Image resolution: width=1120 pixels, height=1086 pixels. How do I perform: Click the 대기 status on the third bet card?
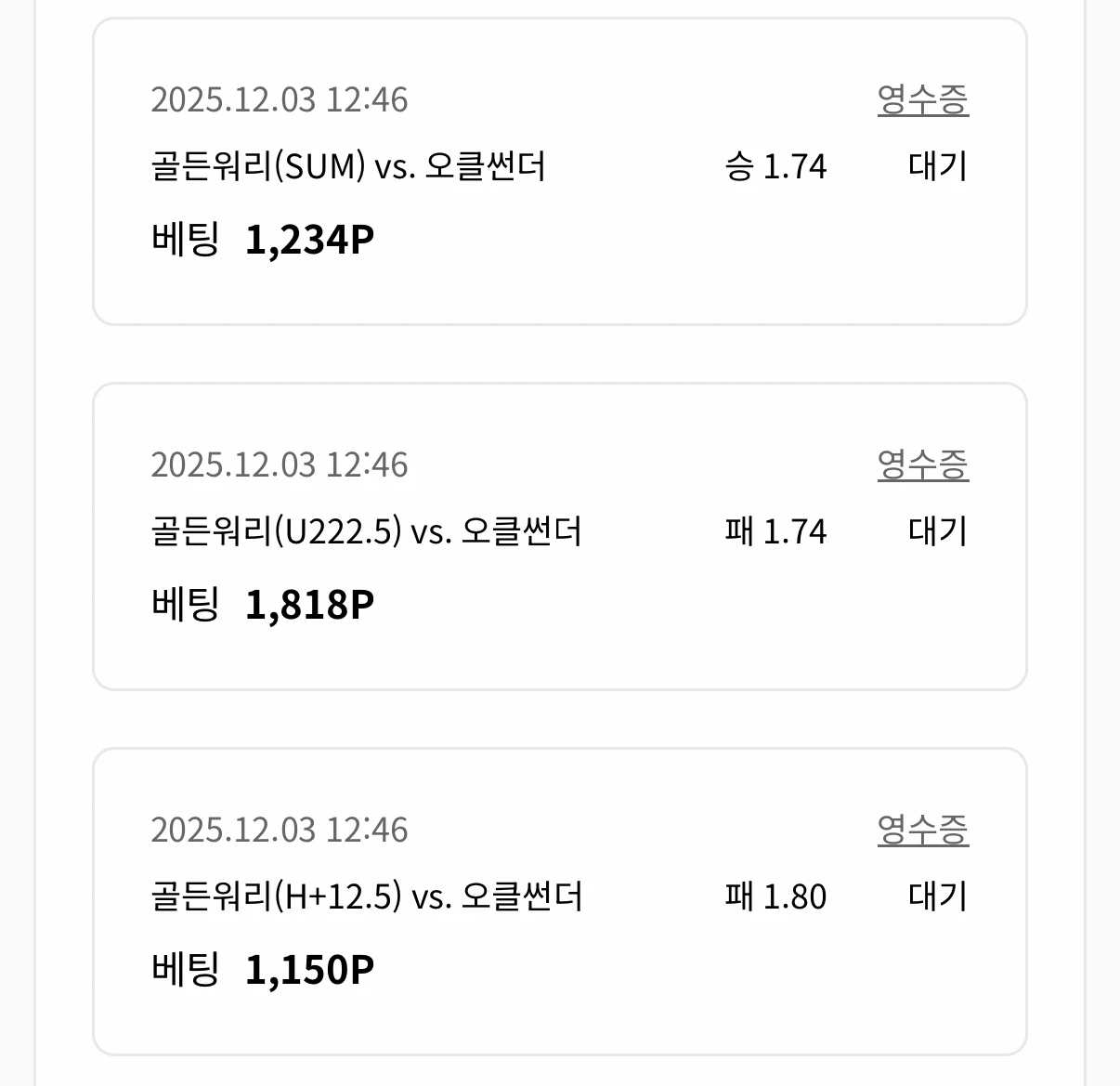[937, 896]
